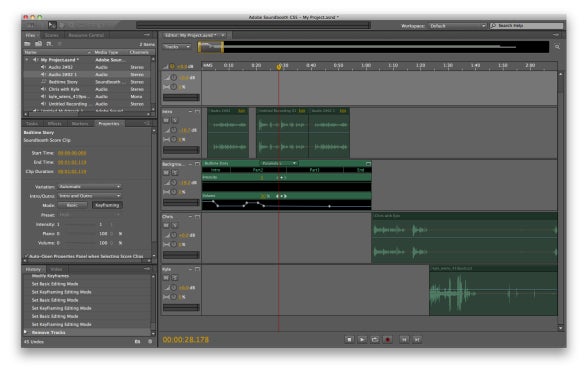Open the History panel options menu
The image size is (586, 373).
click(x=147, y=269)
